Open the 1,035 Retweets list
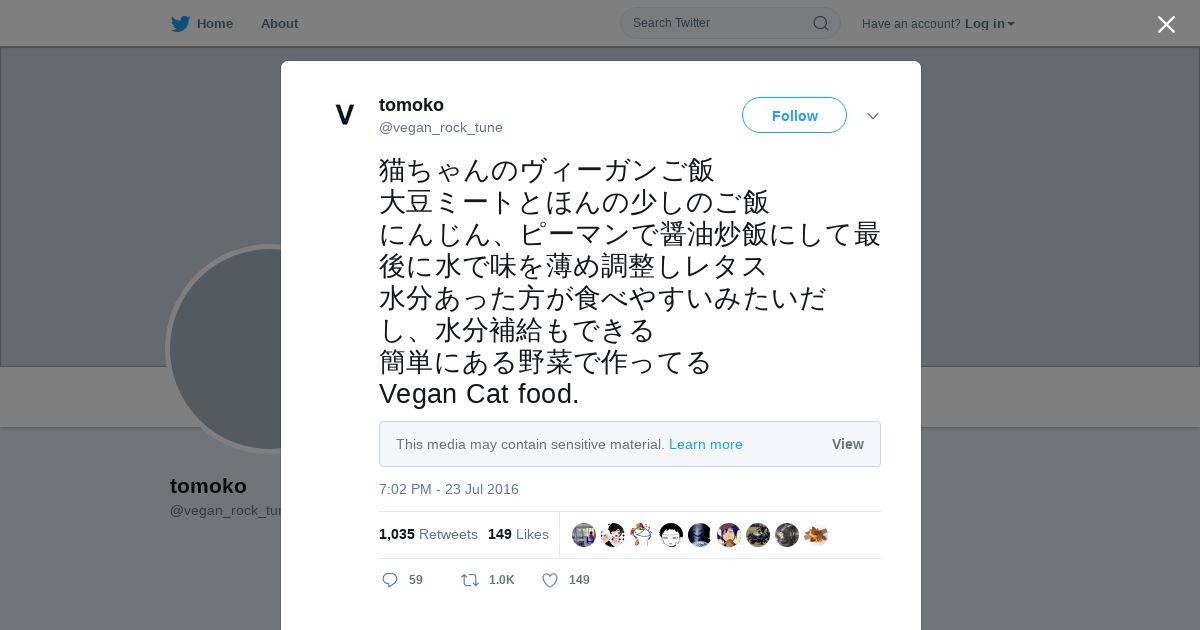Viewport: 1200px width, 630px height. [428, 534]
